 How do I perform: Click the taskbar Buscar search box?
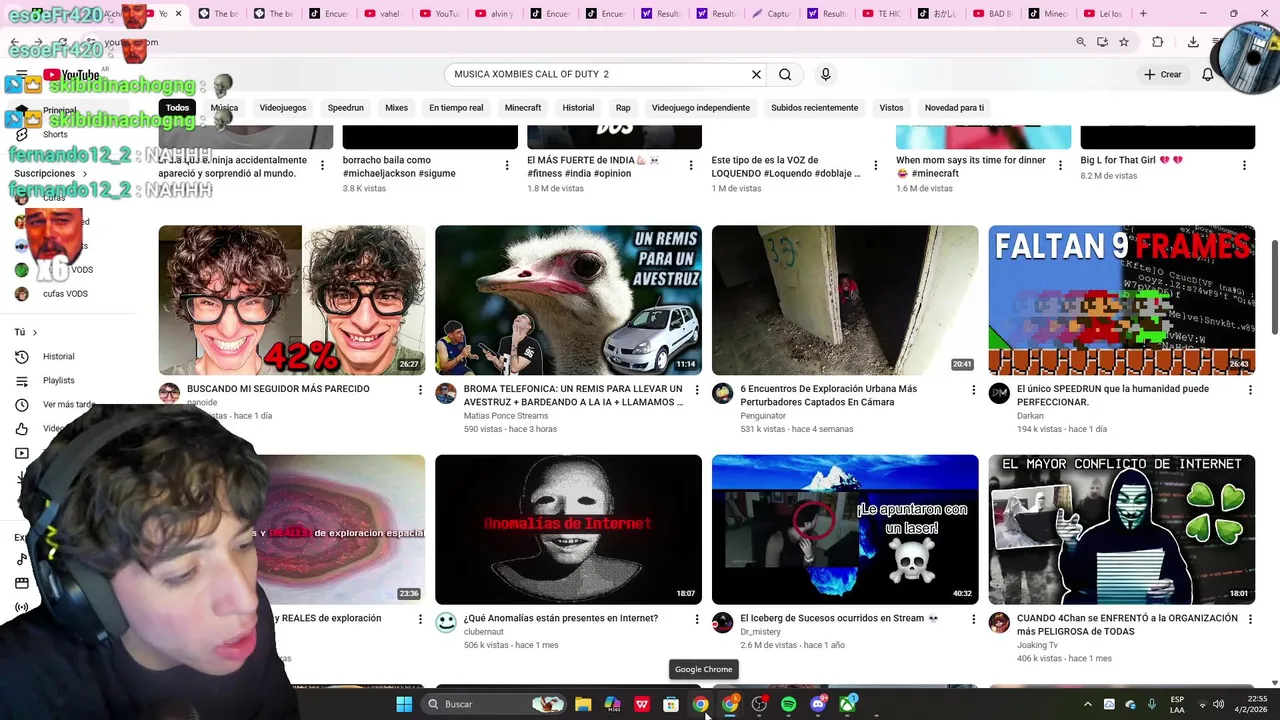[x=494, y=704]
